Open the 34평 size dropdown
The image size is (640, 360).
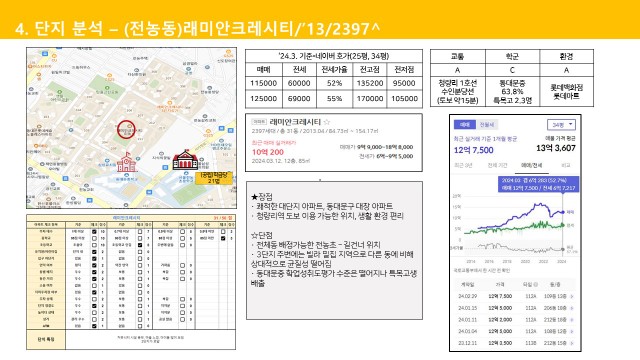click(x=561, y=124)
